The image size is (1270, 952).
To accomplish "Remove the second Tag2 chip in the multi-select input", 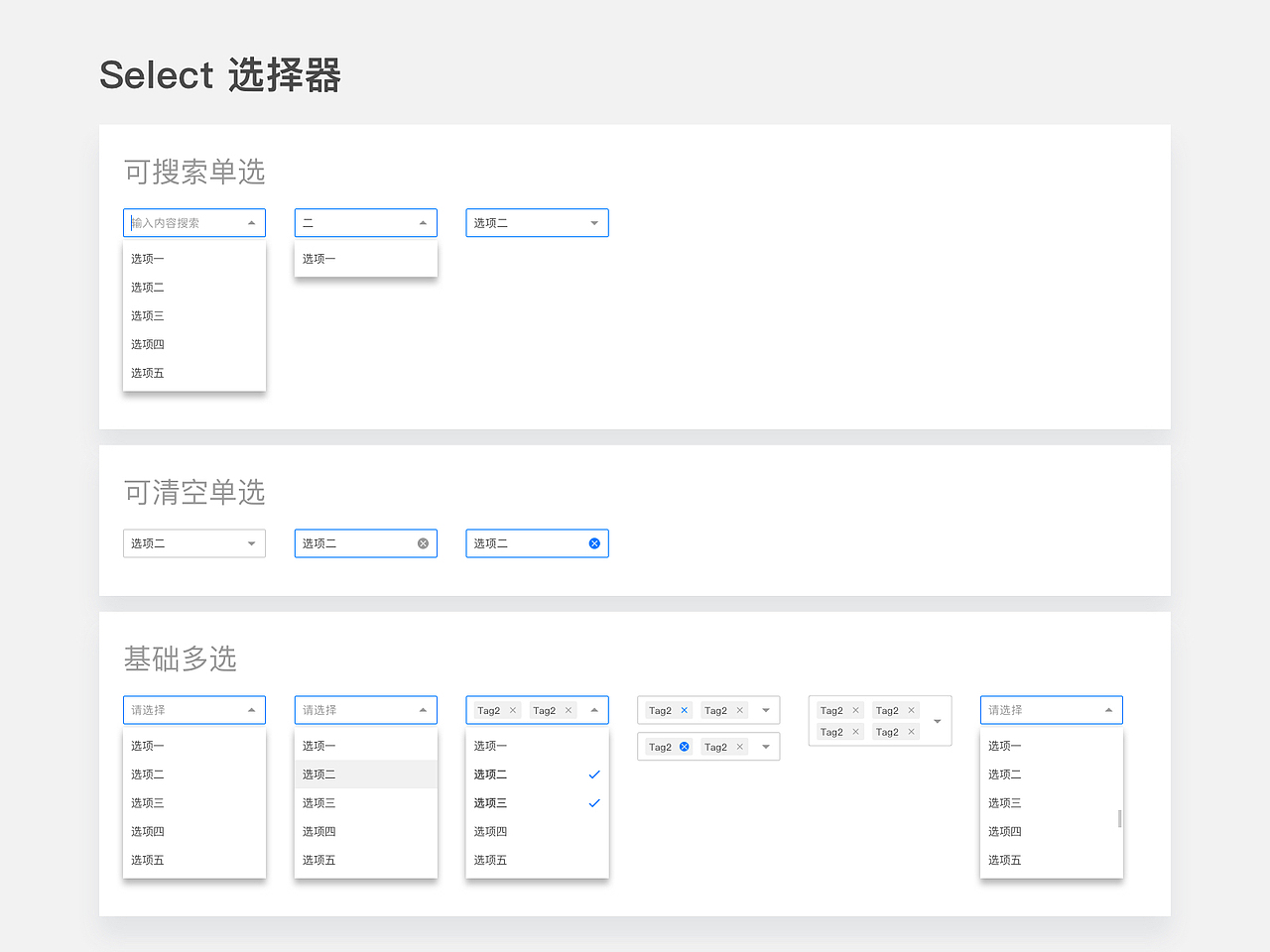I will 567,710.
